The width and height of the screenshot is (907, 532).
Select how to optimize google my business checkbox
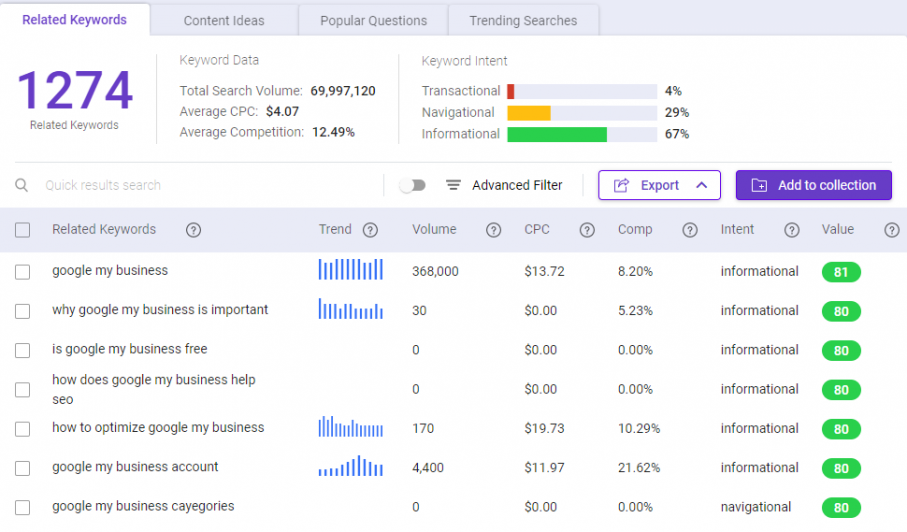point(23,429)
